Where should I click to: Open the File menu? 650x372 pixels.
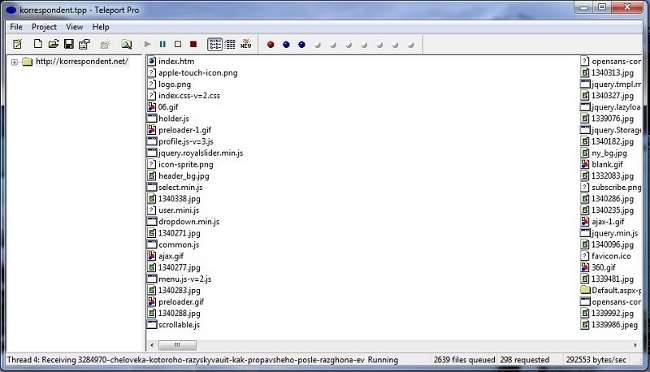click(x=16, y=27)
